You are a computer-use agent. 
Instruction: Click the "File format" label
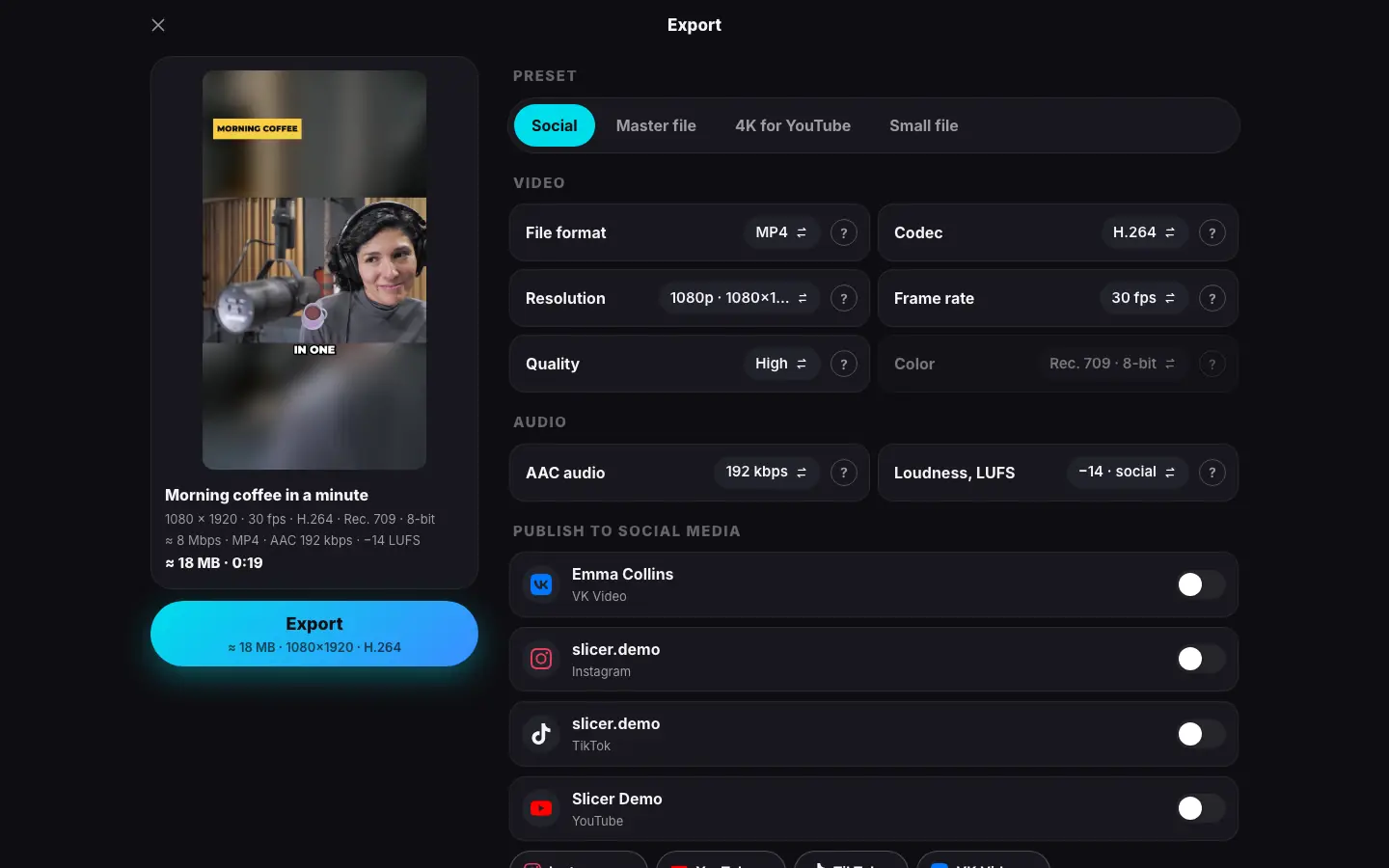(566, 232)
